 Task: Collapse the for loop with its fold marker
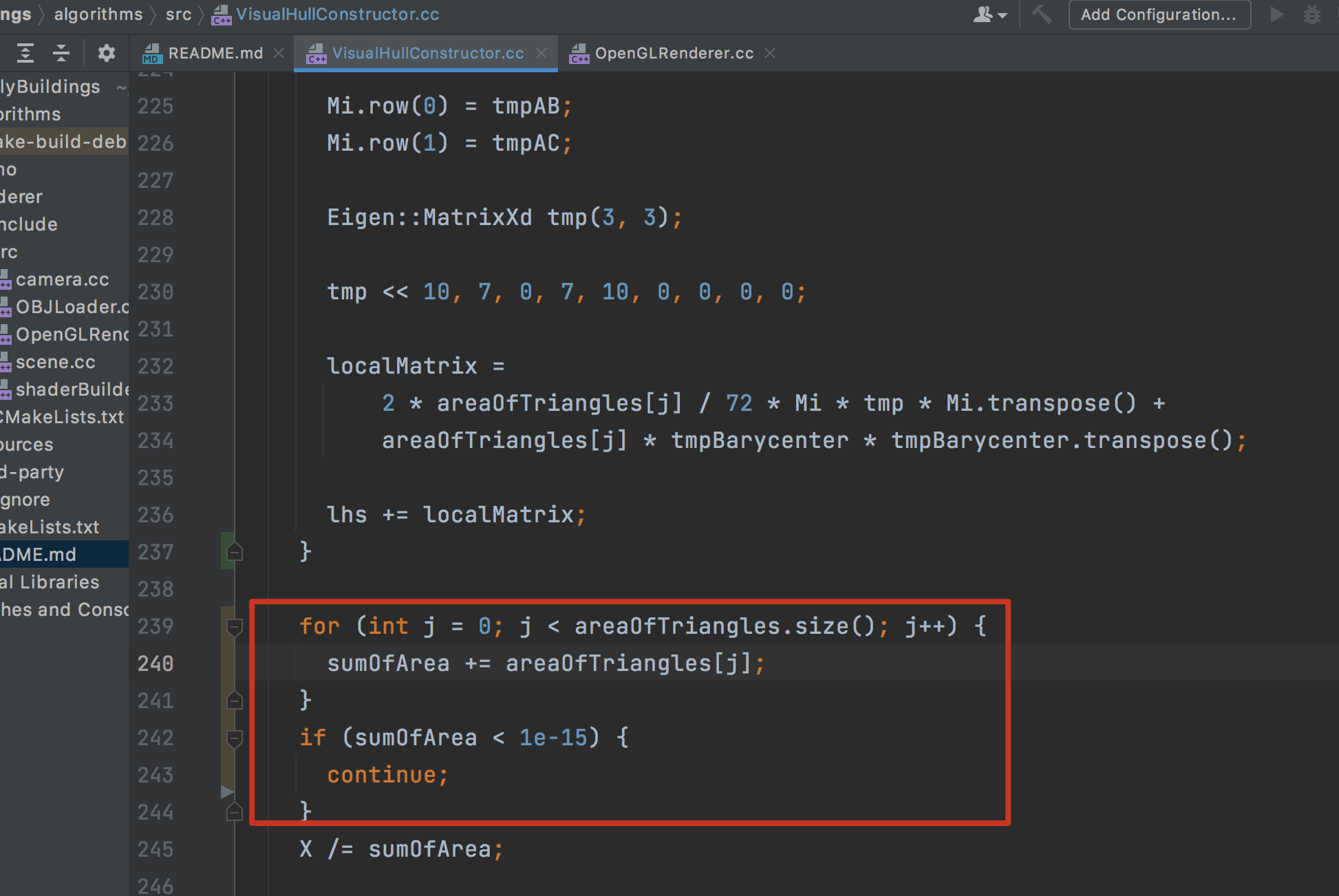pos(235,627)
